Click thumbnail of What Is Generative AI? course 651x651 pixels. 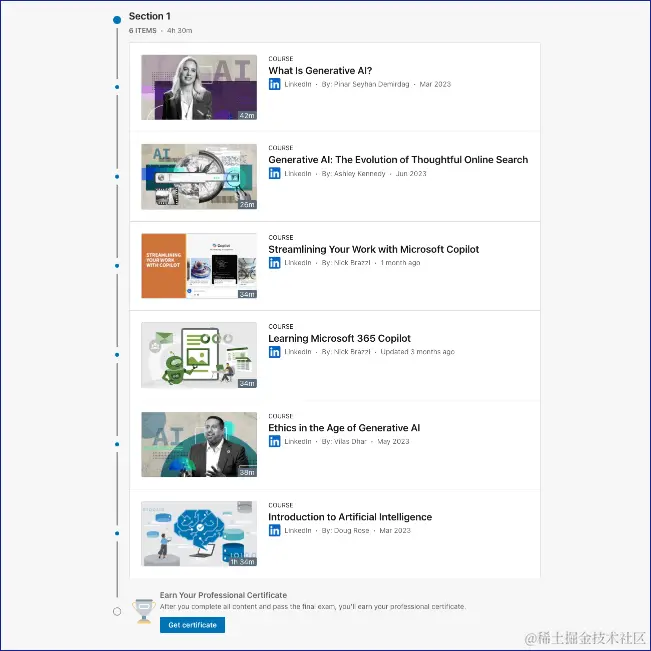tap(199, 87)
